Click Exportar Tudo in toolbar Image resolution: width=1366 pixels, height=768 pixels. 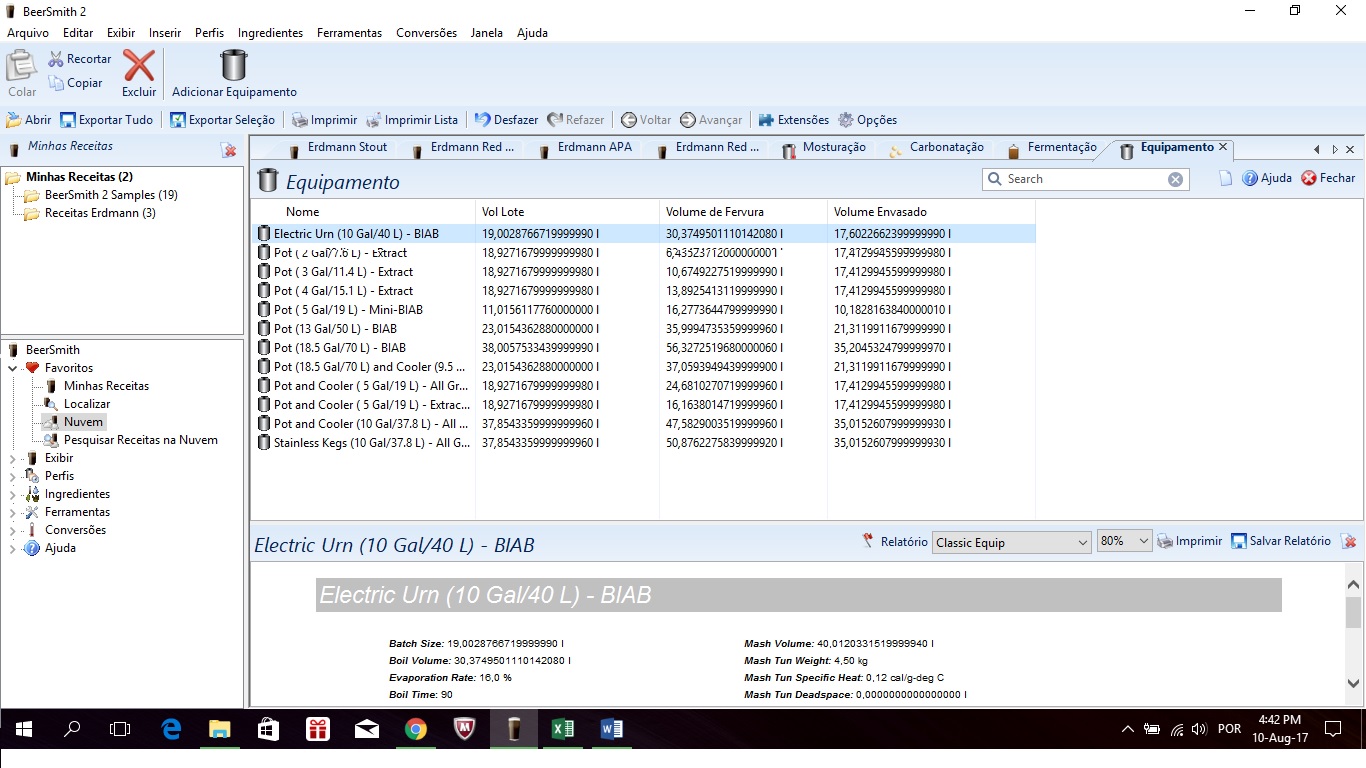coord(106,120)
